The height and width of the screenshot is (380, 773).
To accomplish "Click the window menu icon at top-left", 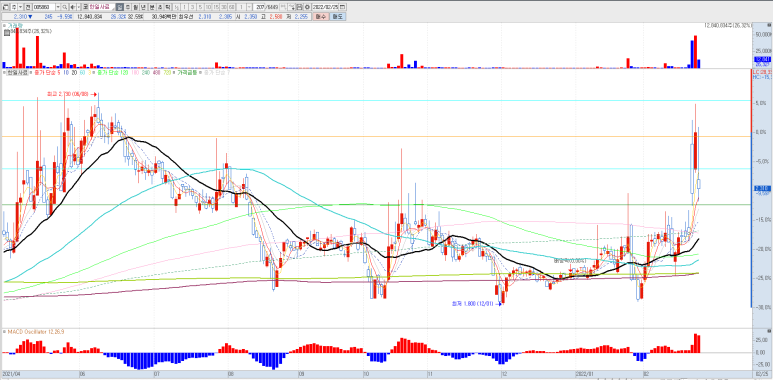I will tap(5, 7).
